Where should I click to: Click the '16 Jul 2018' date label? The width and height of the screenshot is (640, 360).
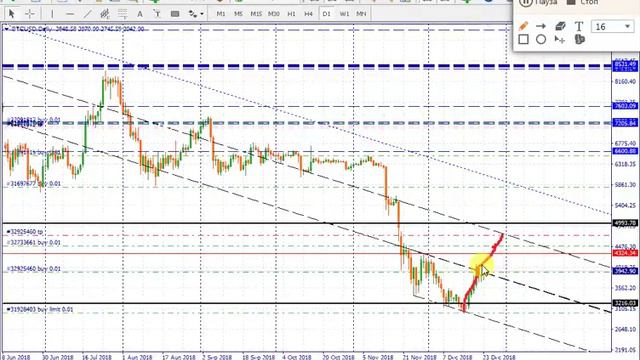97,357
